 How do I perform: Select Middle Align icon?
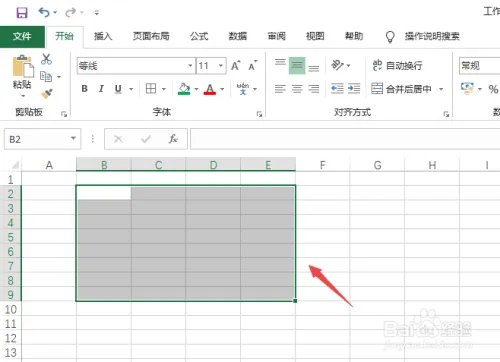297,65
